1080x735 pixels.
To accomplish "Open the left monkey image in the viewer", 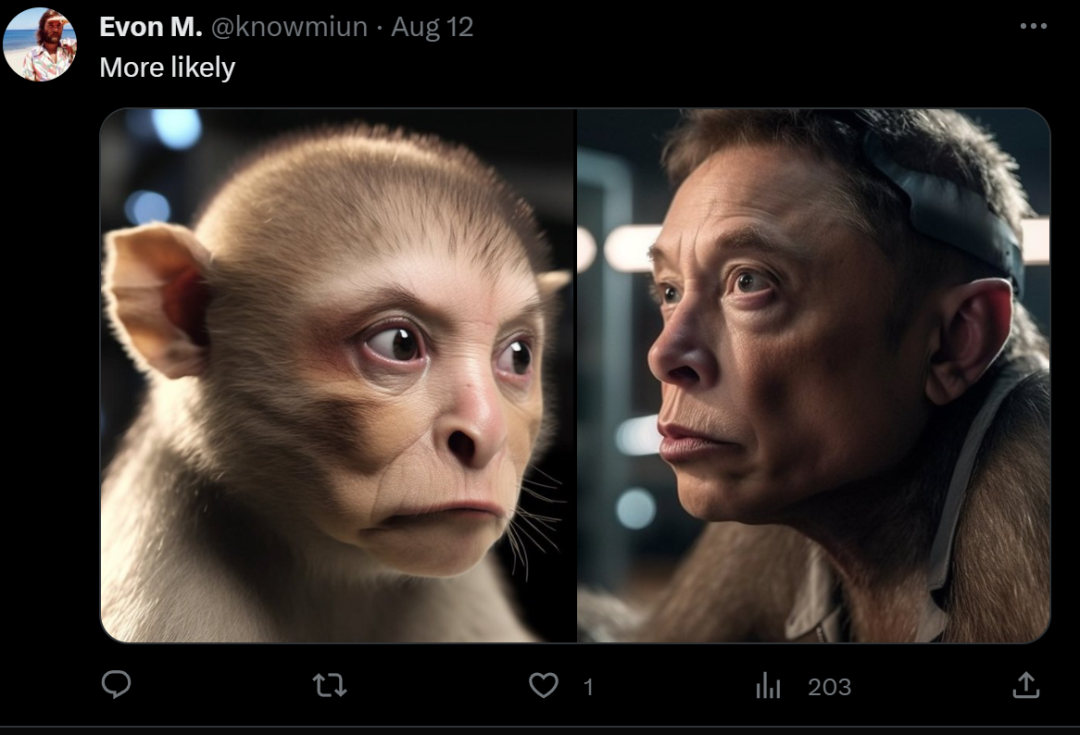I will pyautogui.click(x=338, y=375).
